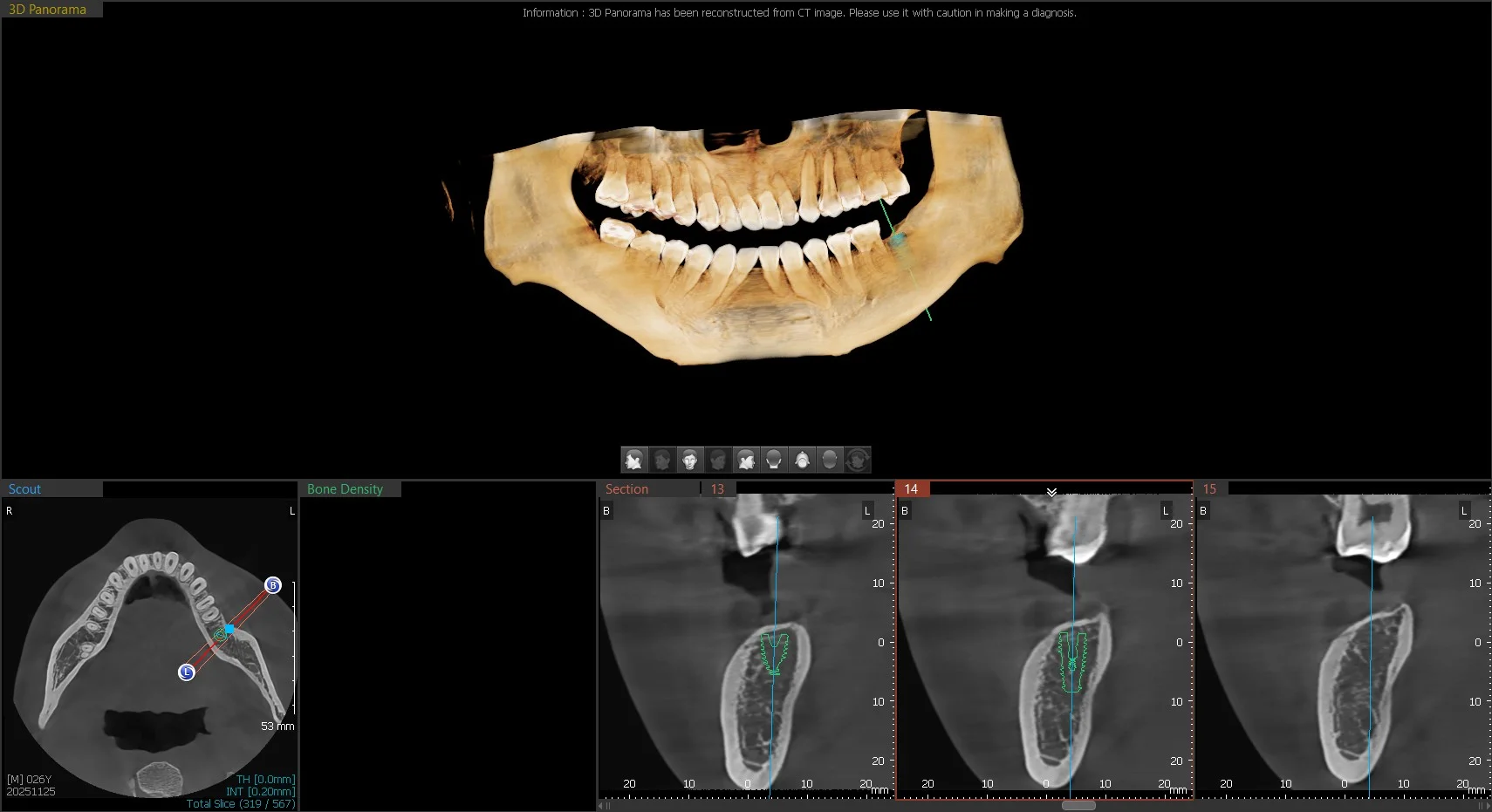
Task: Toggle the cyan slice position marker in Scout
Action: click(x=229, y=627)
